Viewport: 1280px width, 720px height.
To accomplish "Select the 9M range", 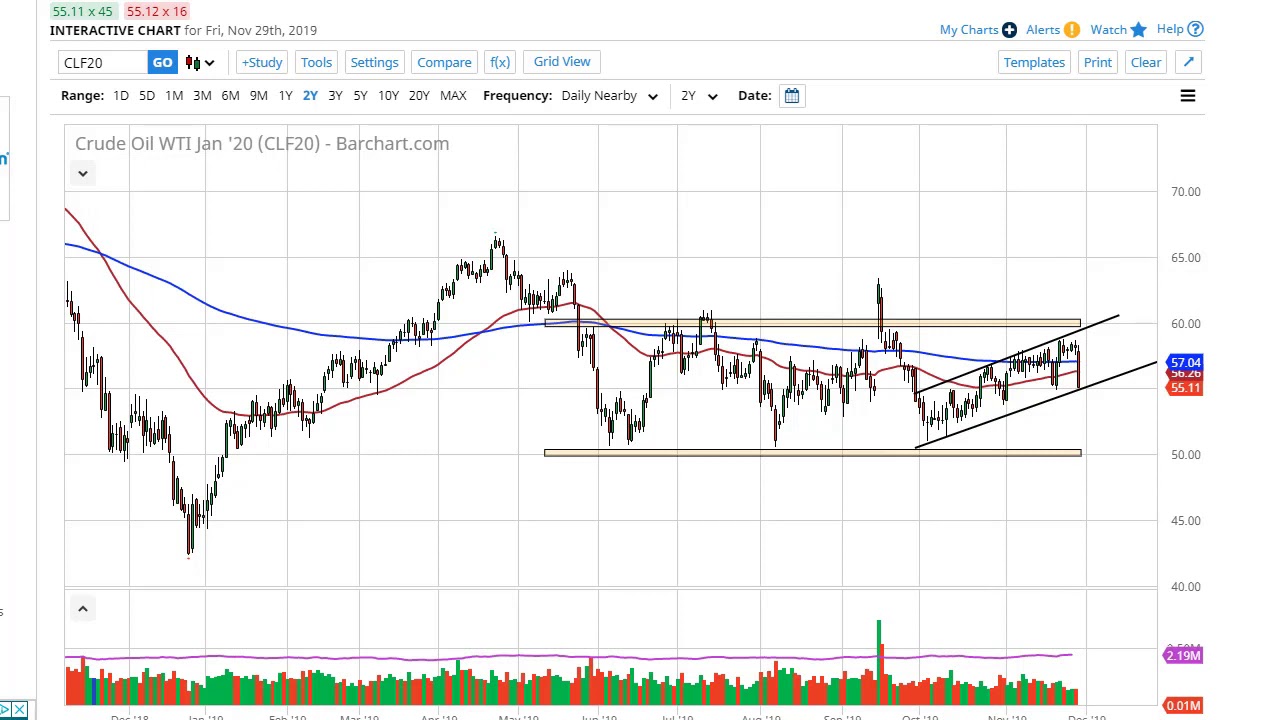I will pos(258,96).
